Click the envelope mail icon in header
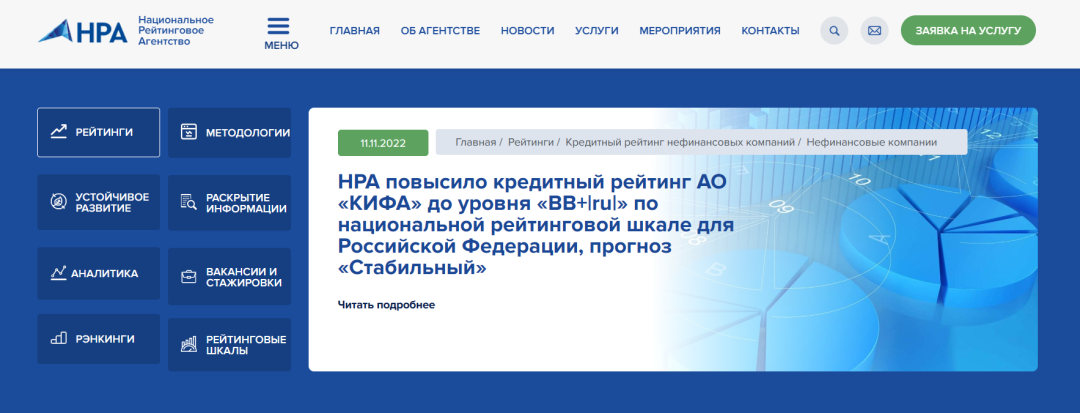 [874, 31]
